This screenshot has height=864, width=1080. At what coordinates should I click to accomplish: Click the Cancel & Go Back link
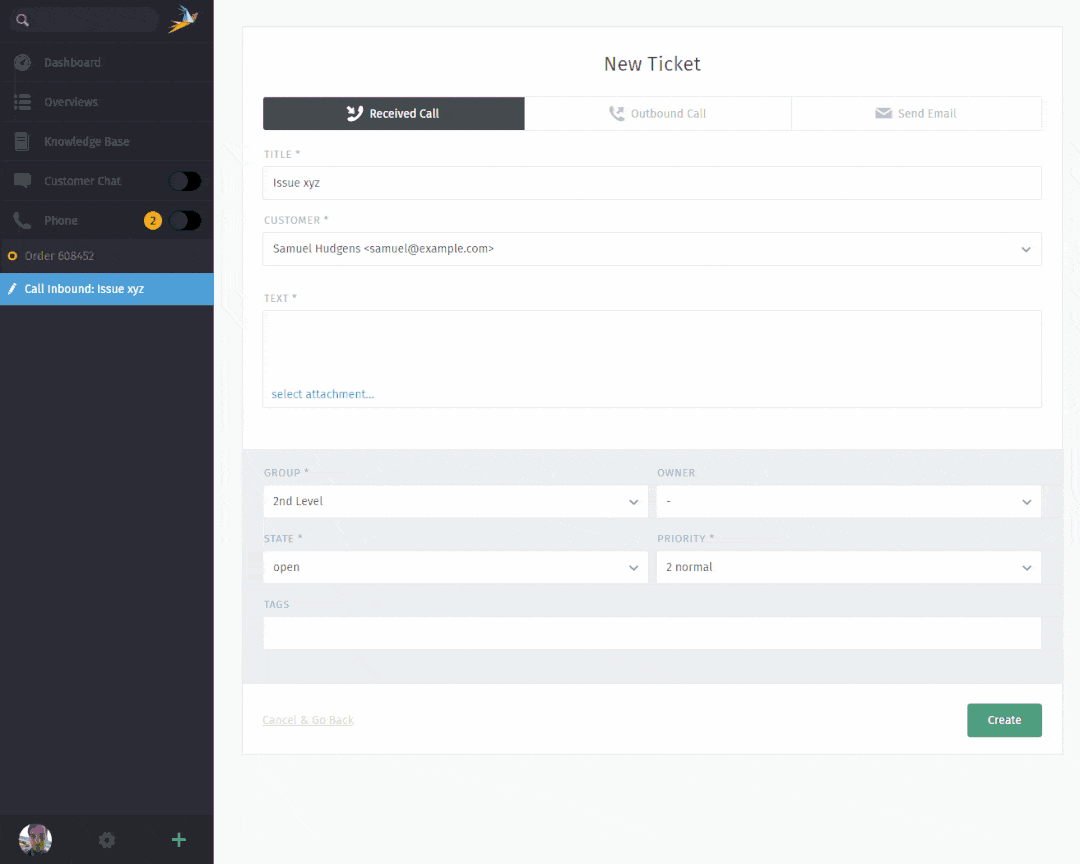(308, 720)
